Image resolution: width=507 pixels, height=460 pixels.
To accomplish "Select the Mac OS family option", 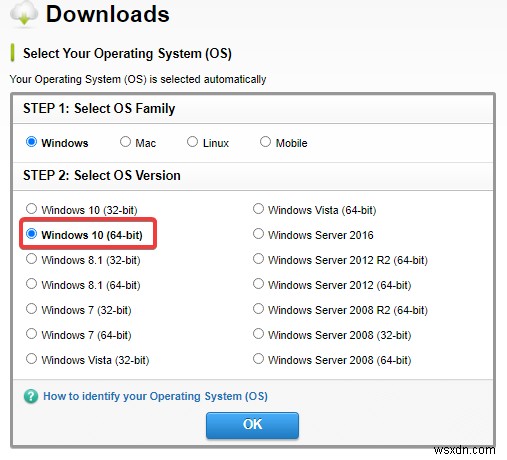I will click(x=125, y=142).
